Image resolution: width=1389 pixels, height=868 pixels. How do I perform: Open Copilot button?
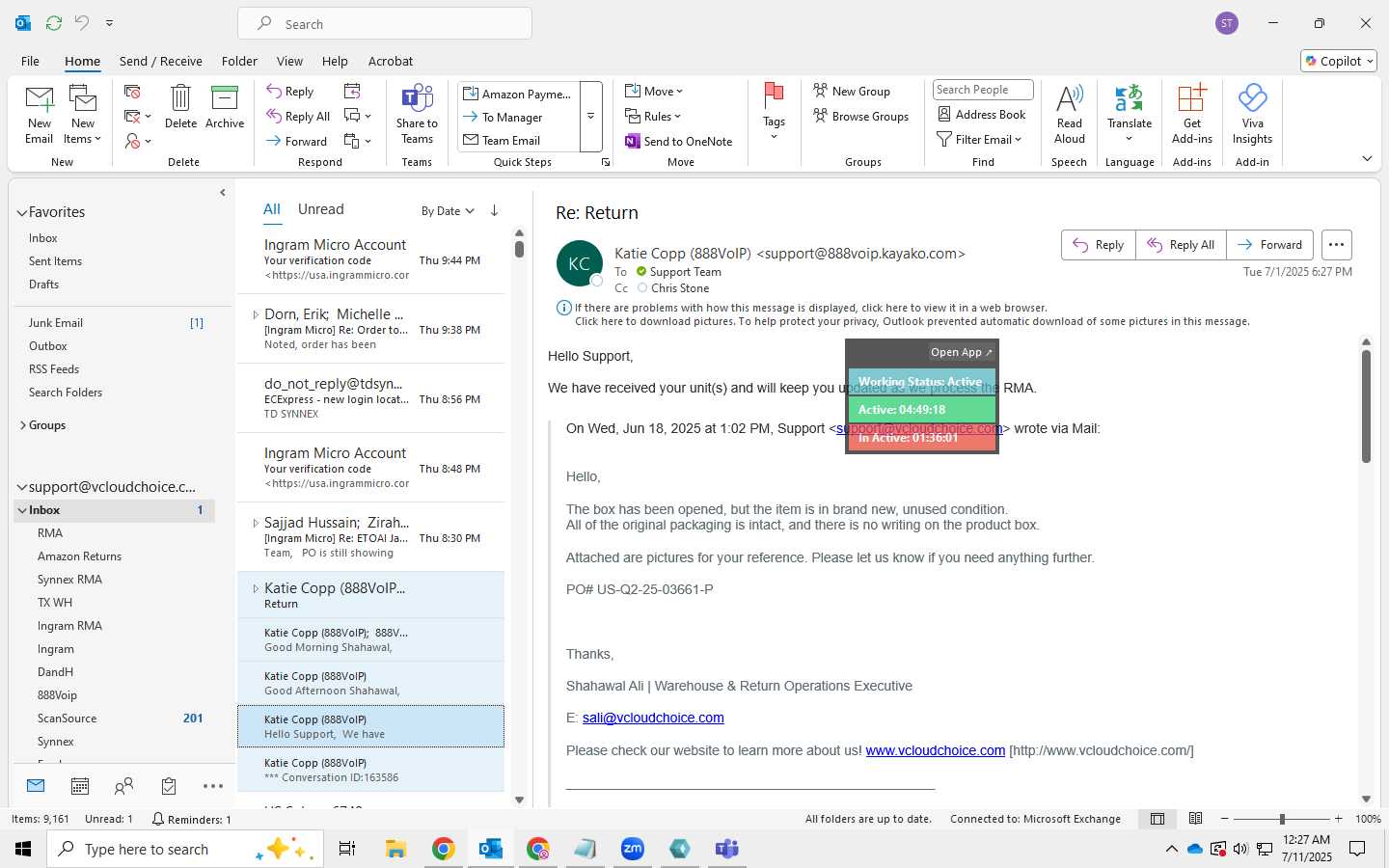pos(1339,61)
